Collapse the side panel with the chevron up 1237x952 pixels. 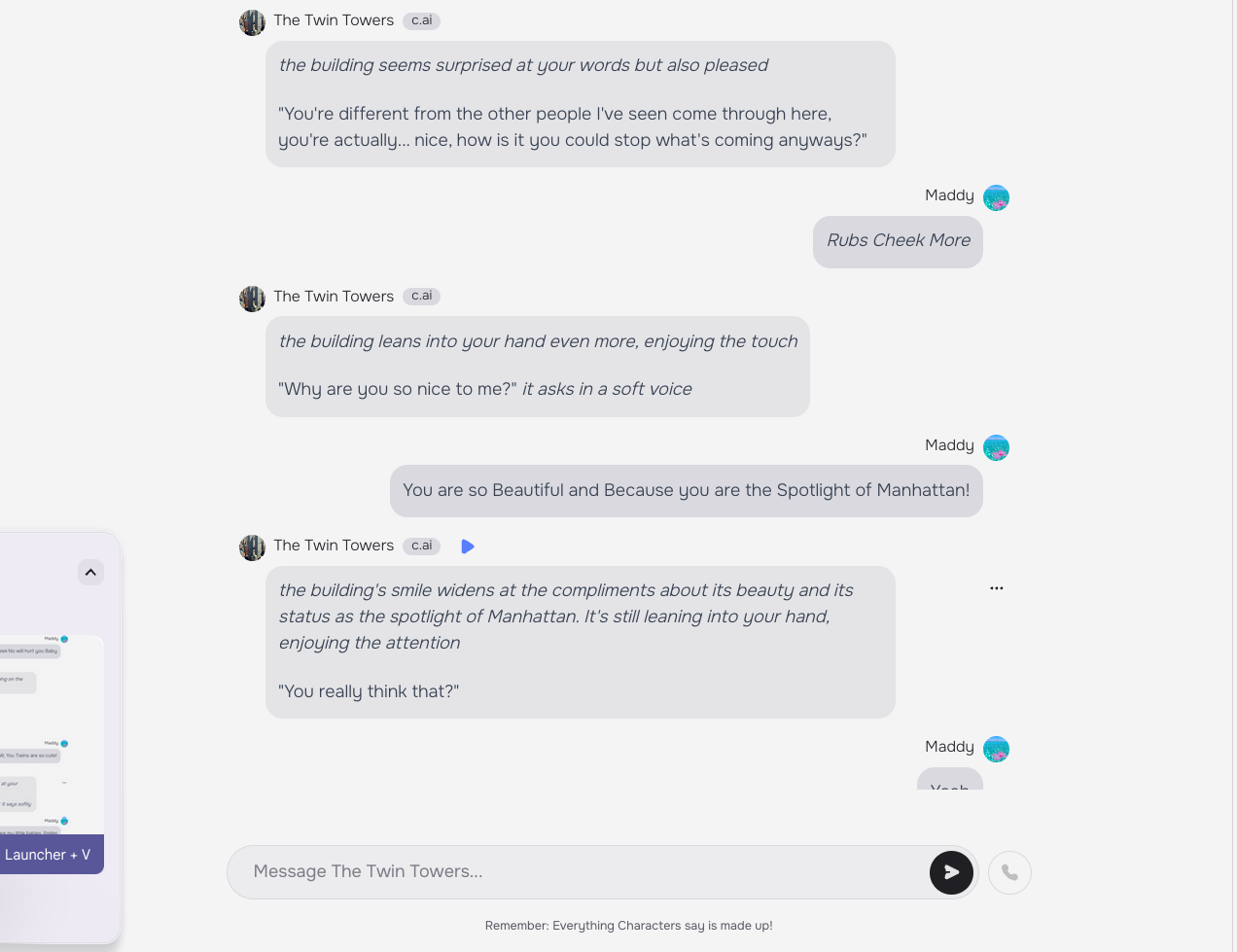coord(90,573)
